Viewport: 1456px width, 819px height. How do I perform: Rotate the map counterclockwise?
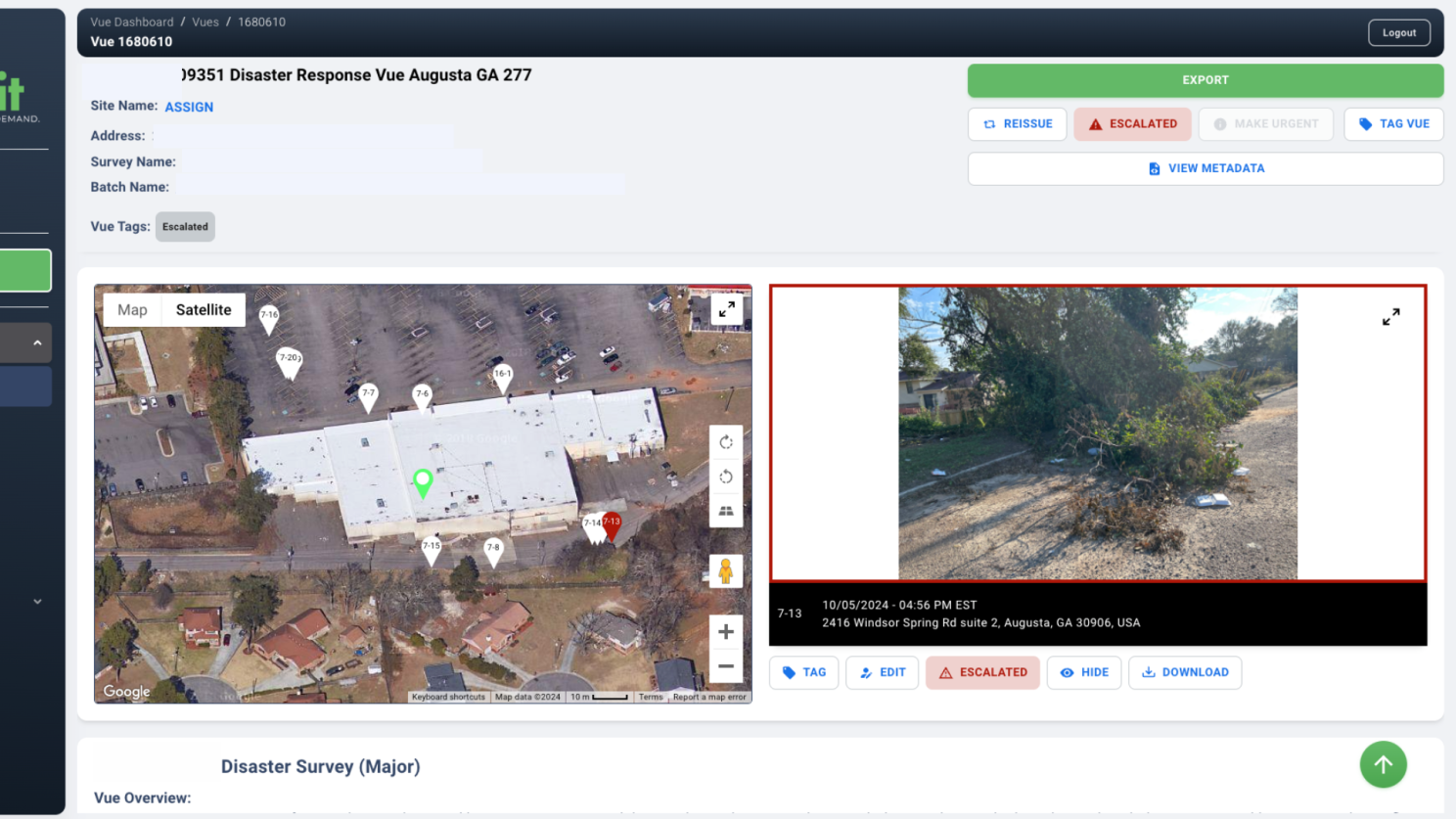(726, 477)
